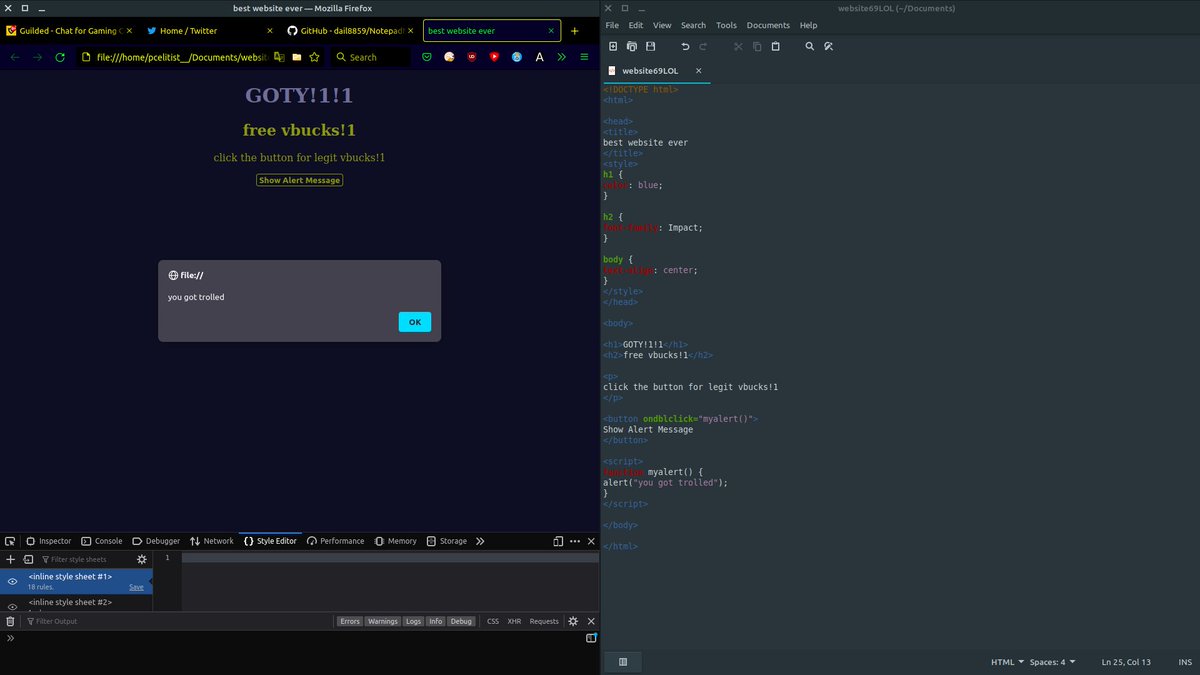1200x675 pixels.
Task: Reload the page in Firefox
Action: (x=60, y=57)
